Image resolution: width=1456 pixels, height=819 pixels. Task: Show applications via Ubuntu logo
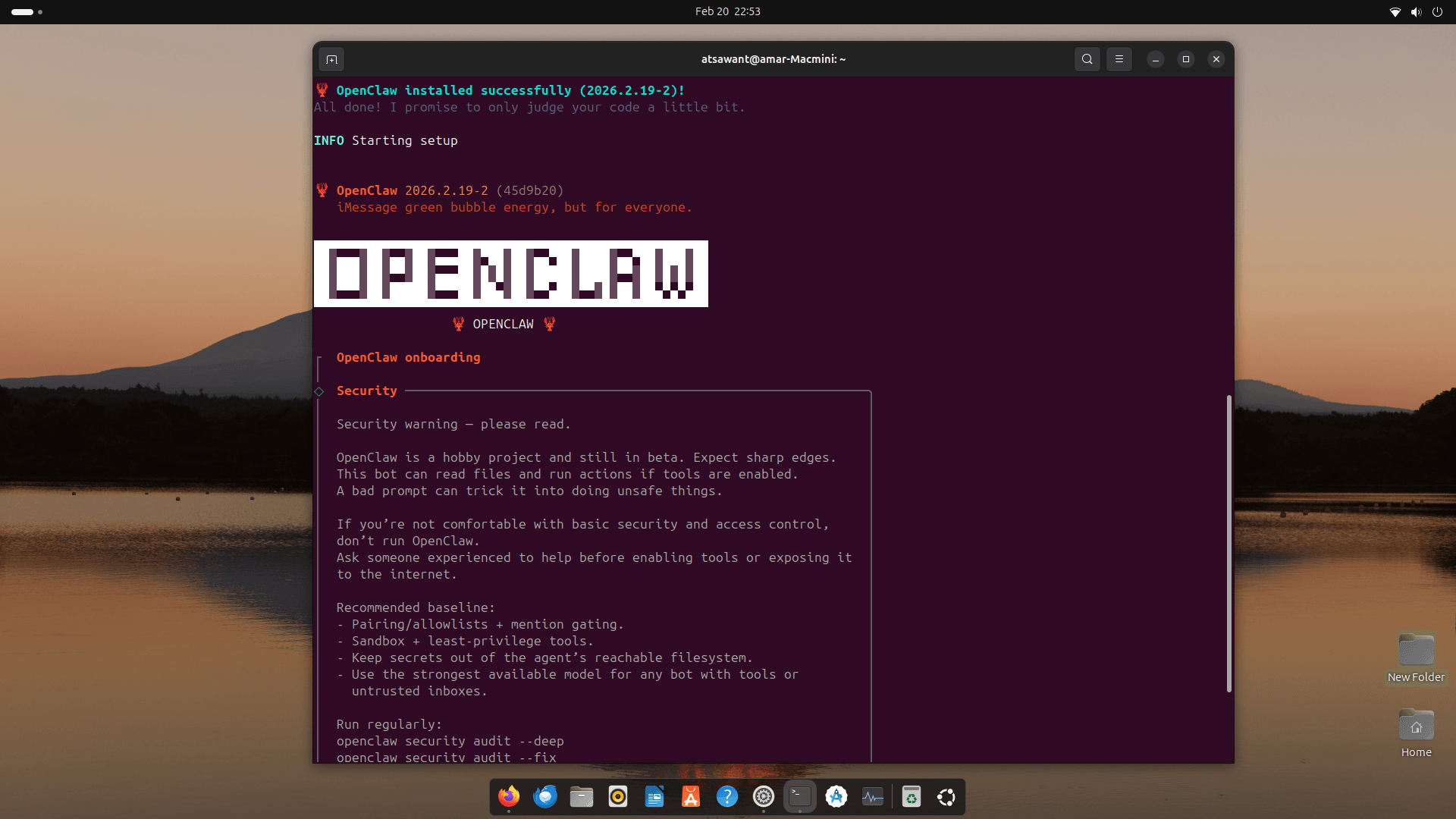click(x=946, y=797)
